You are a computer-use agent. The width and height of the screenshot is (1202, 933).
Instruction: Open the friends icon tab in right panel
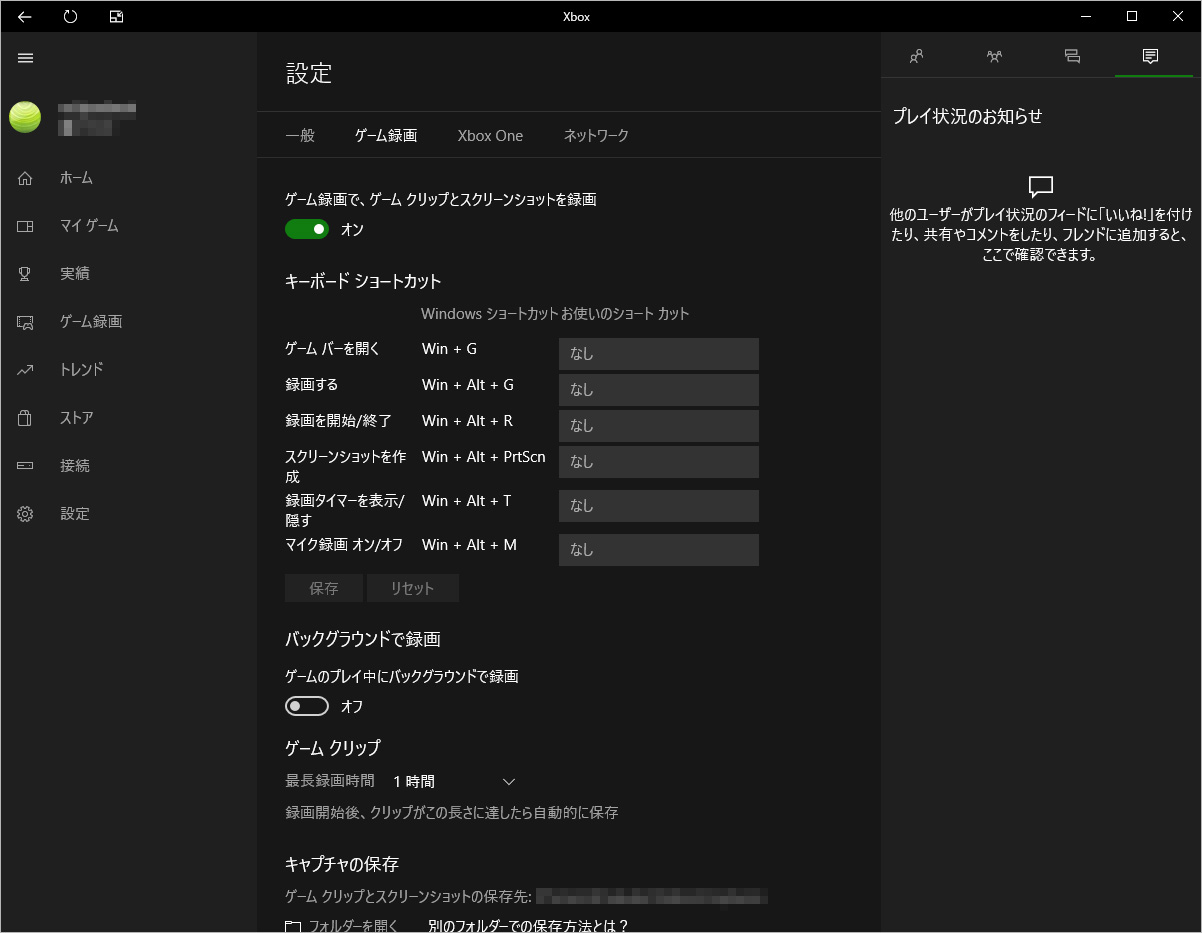[x=917, y=56]
